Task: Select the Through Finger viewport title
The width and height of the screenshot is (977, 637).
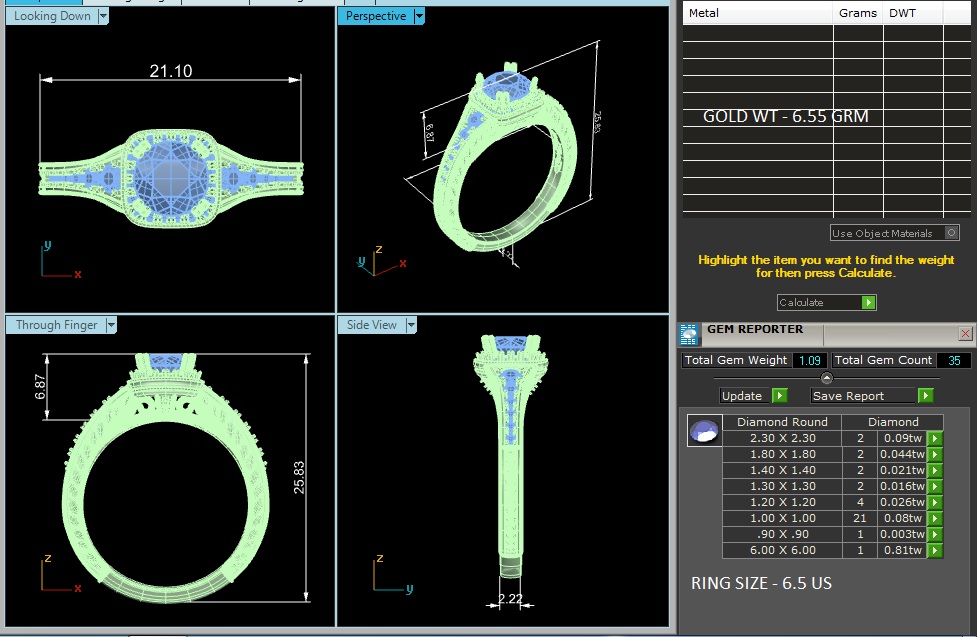Action: [56, 325]
